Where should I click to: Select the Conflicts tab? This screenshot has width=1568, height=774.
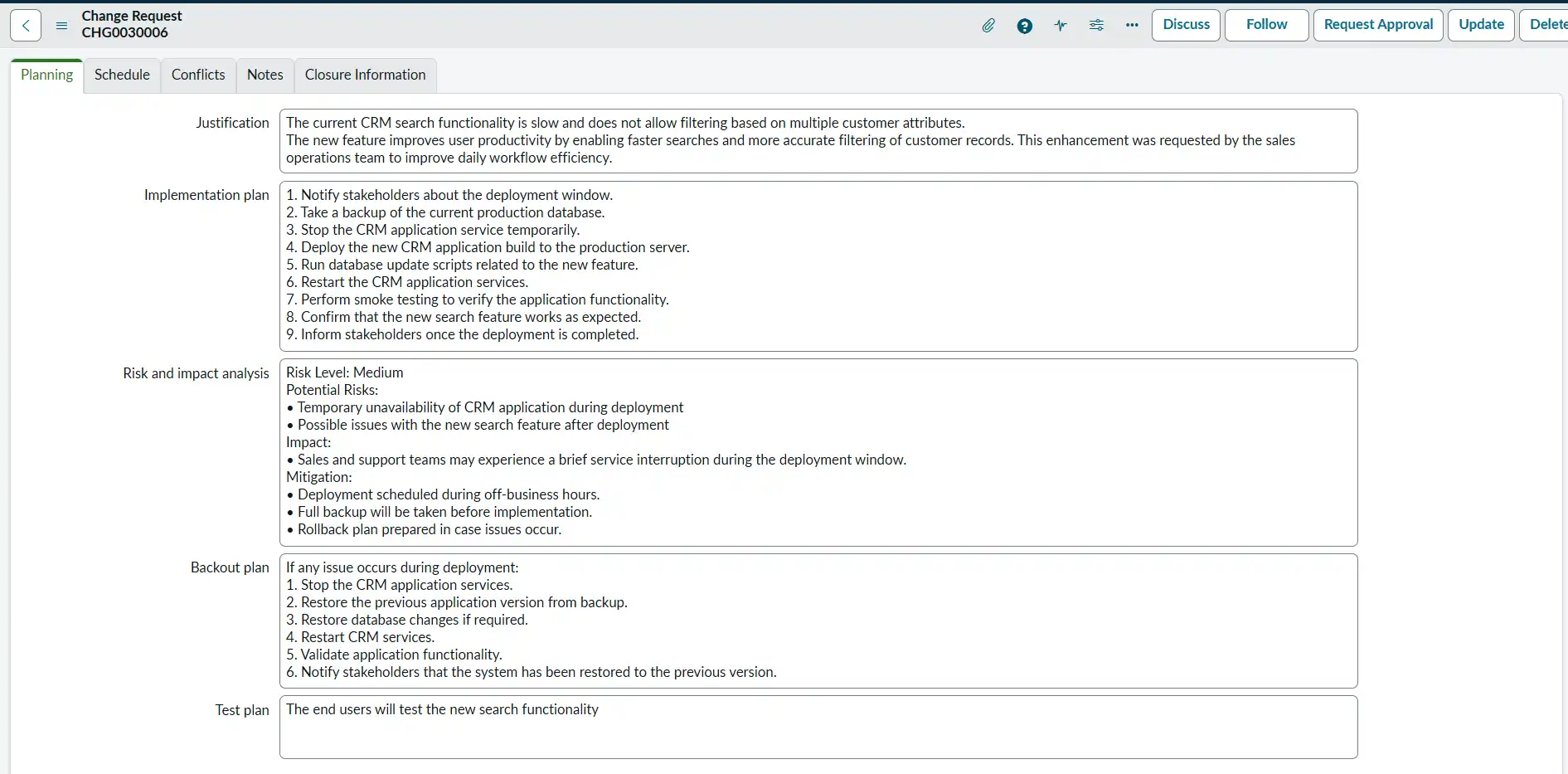coord(198,75)
